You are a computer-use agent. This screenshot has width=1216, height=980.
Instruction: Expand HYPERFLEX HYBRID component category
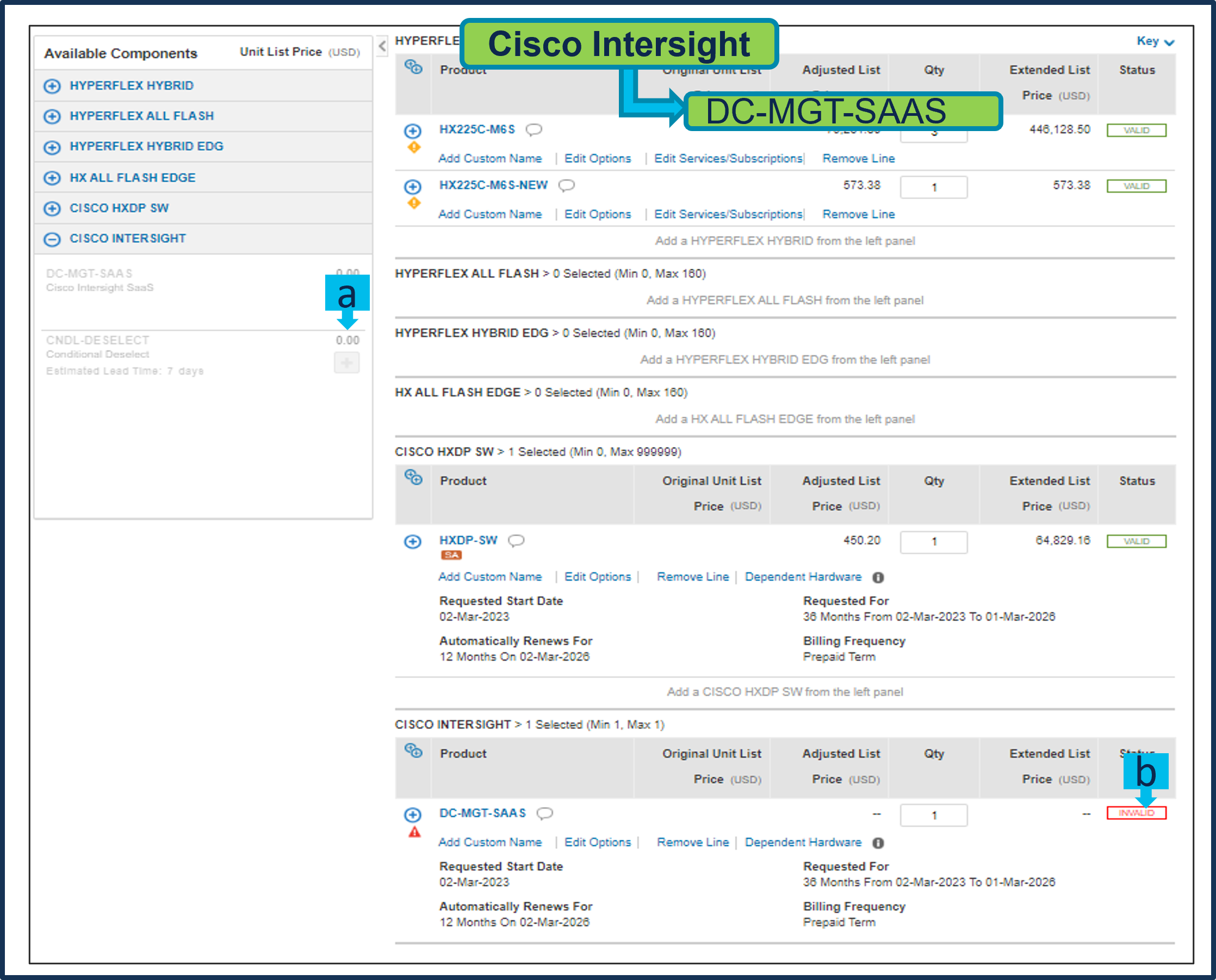pos(52,86)
